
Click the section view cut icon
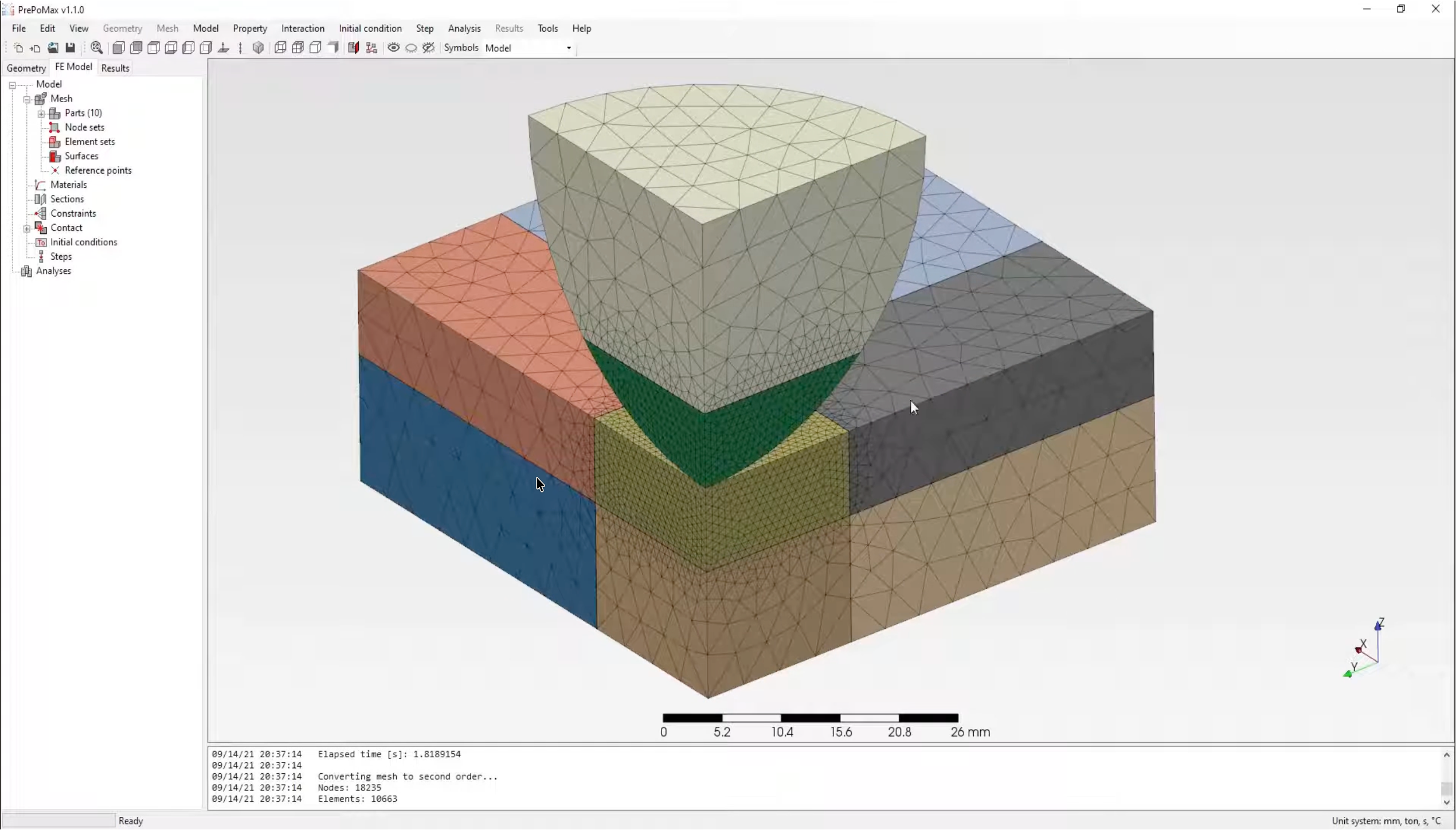pos(353,48)
